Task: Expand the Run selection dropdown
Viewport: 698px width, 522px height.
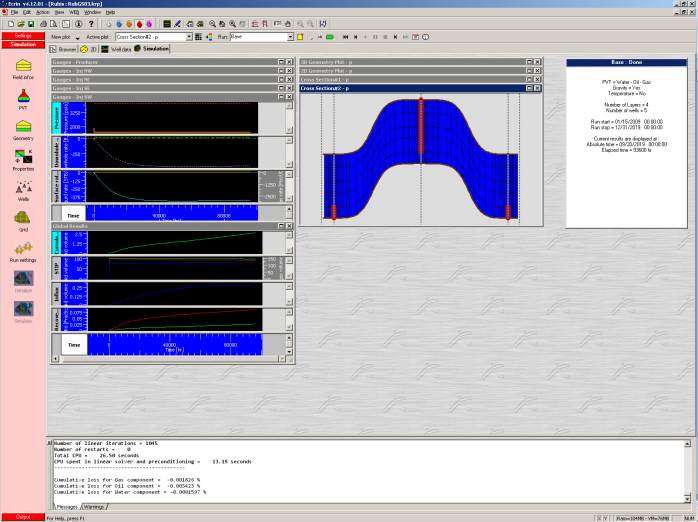Action: 290,36
